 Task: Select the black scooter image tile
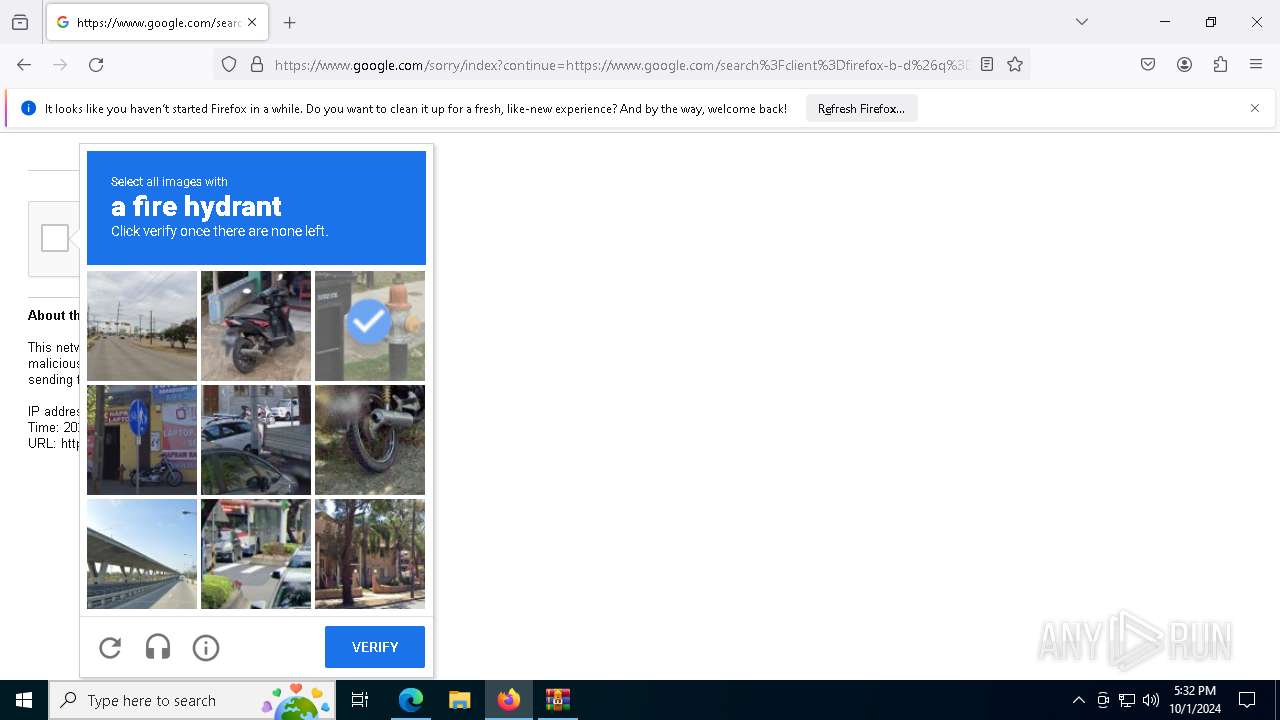pos(256,326)
